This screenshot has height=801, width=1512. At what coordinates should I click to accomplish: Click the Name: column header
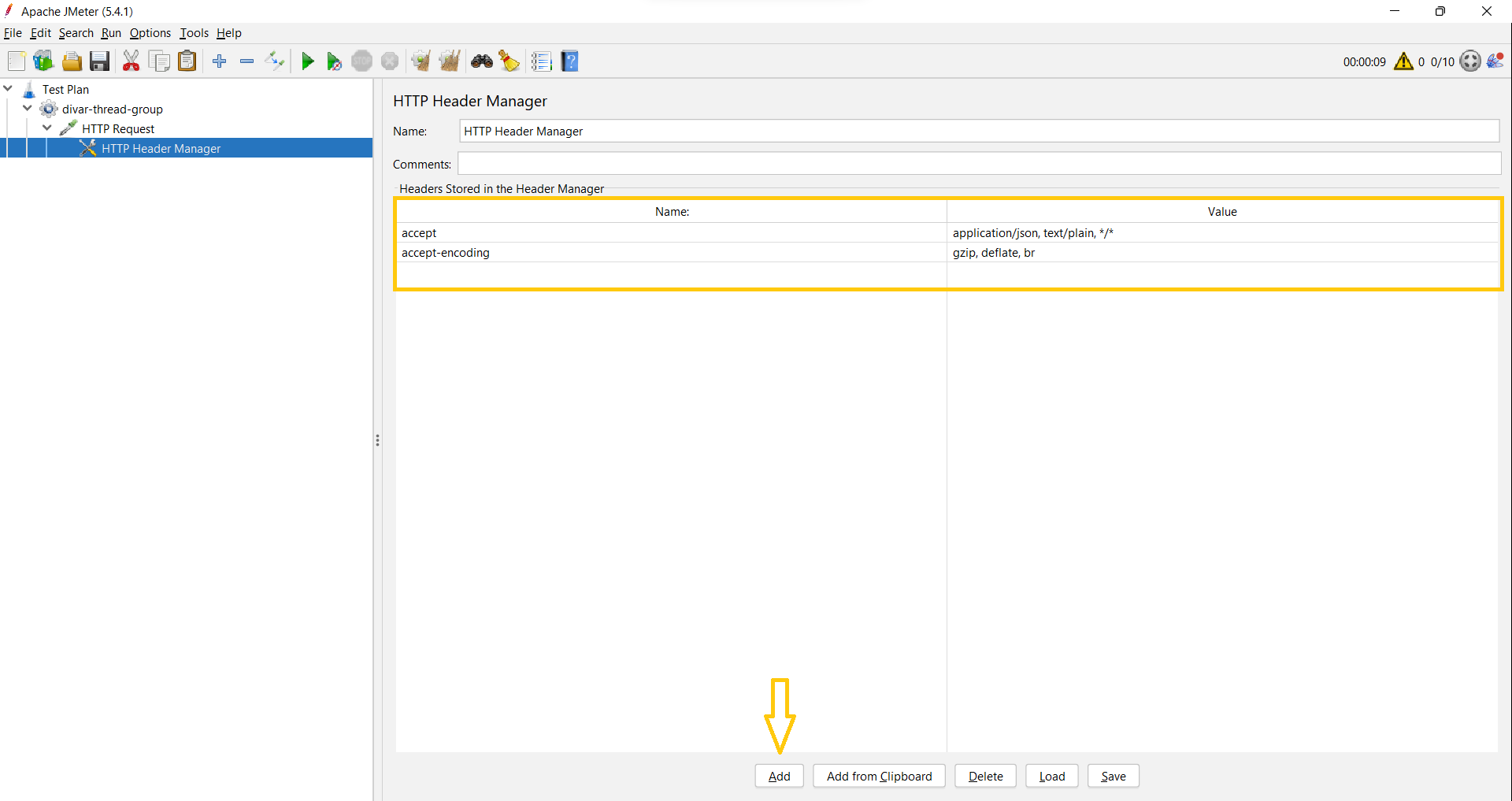coord(672,211)
